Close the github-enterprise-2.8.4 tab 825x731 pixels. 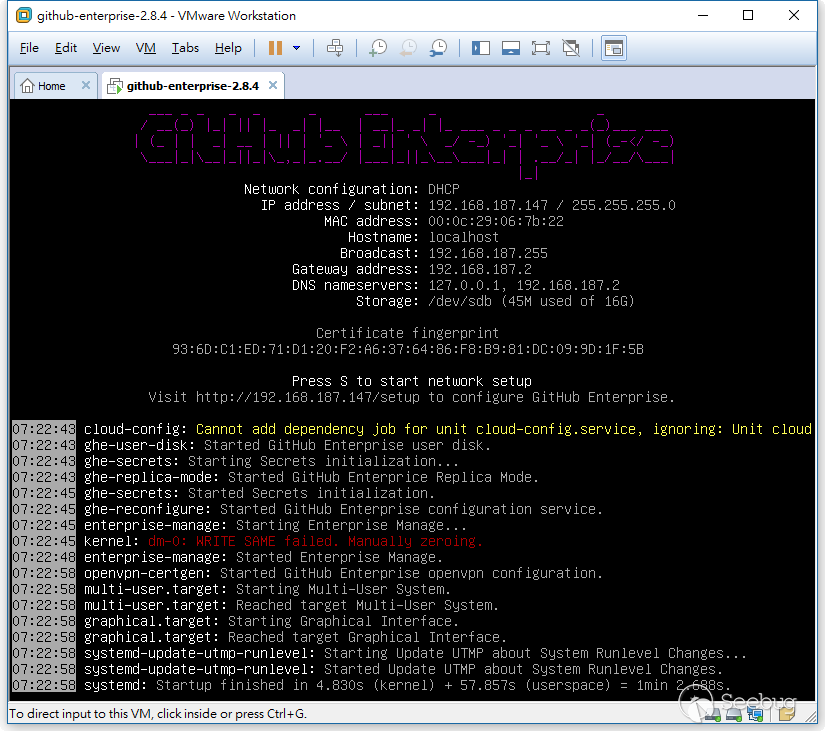pos(272,86)
